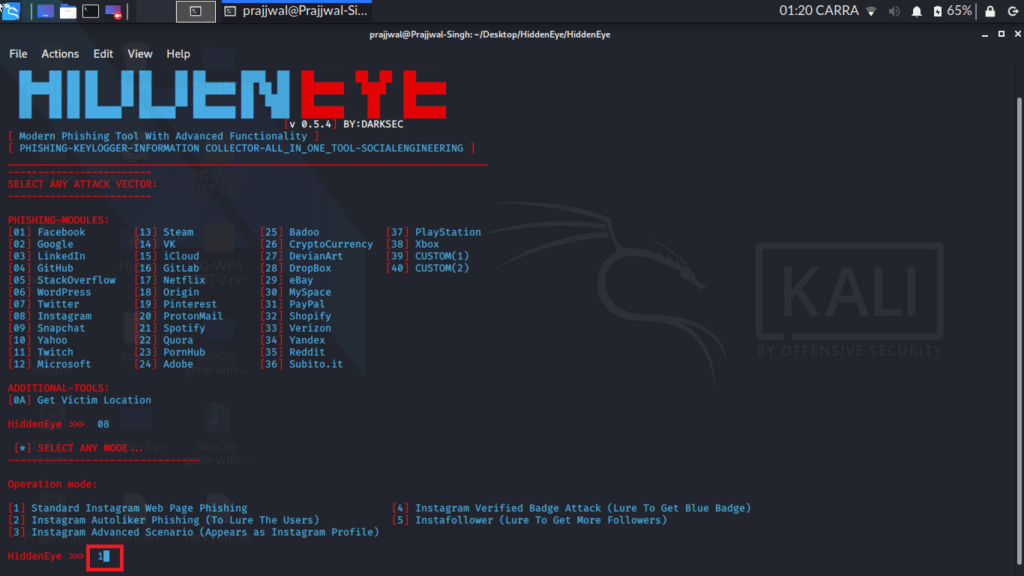This screenshot has width=1024, height=576.
Task: Click the "[04] GitHub" entry
Action: (40, 268)
